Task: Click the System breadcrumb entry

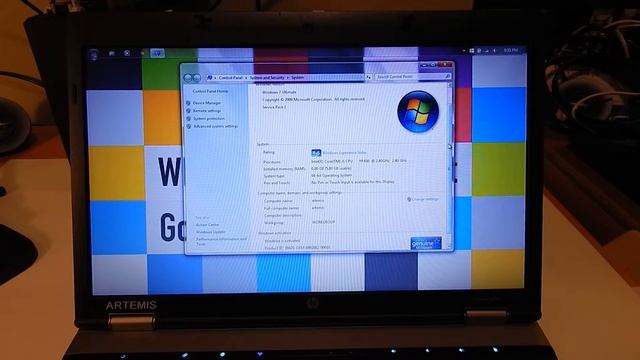Action: (297, 78)
